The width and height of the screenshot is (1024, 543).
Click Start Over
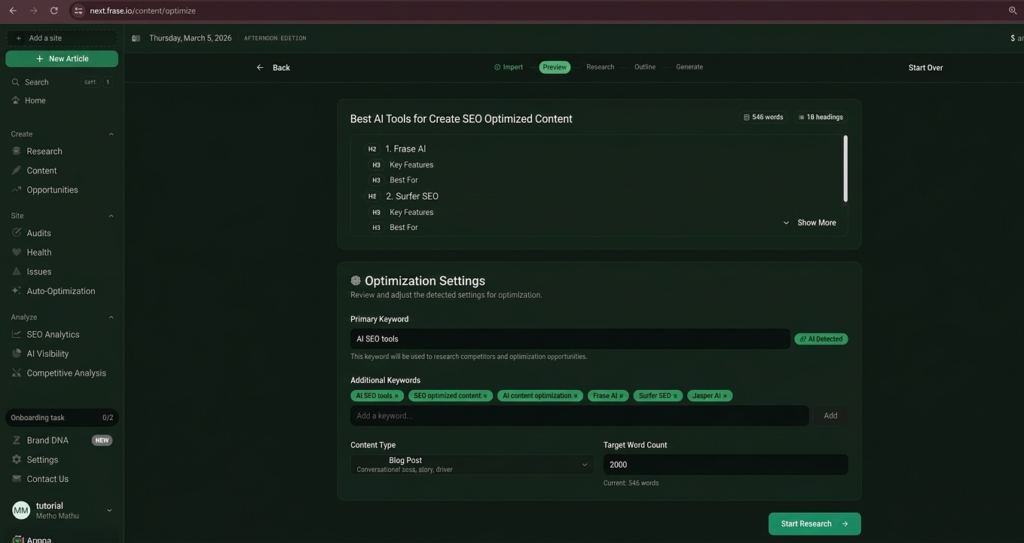point(925,68)
